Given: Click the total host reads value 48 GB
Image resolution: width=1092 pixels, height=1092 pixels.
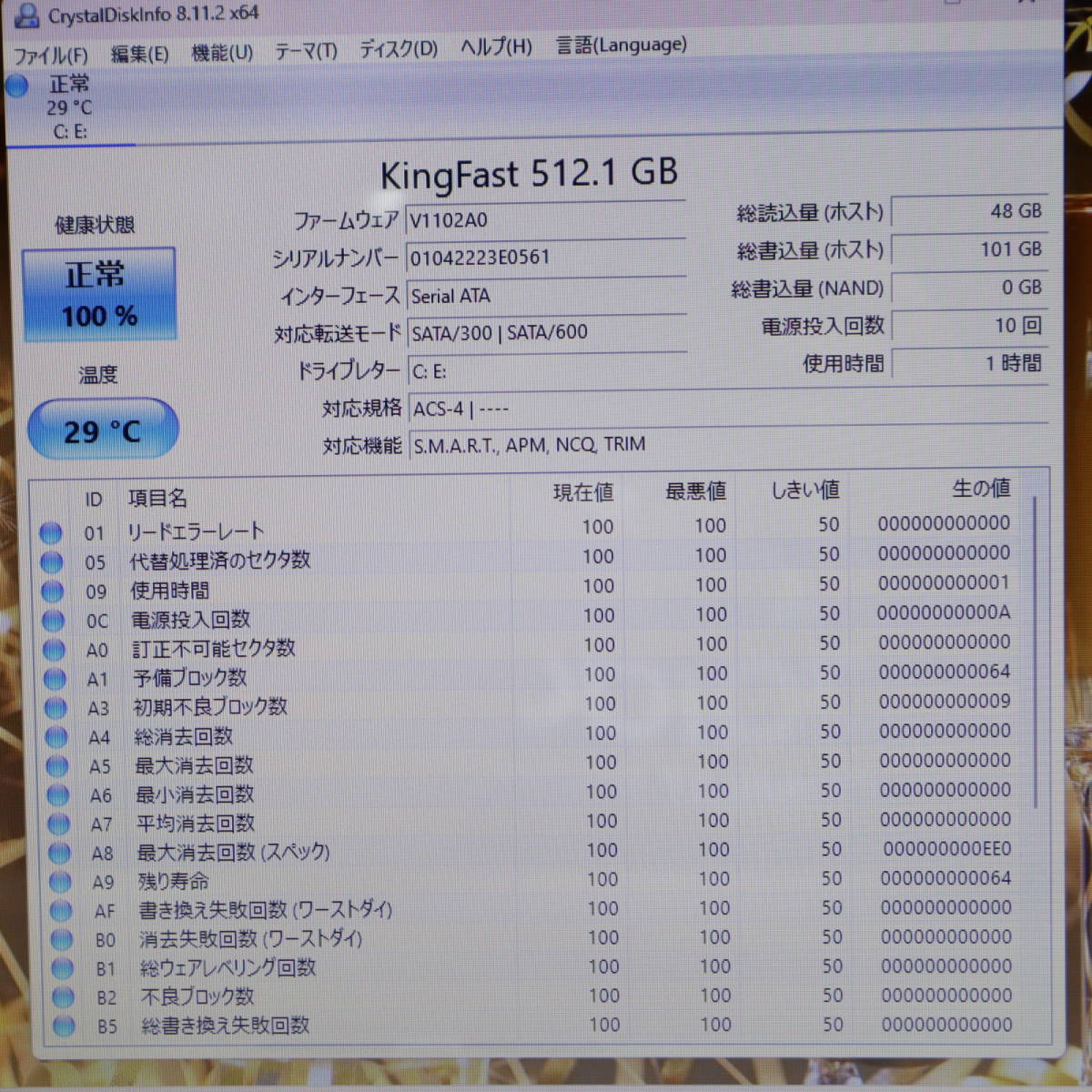Looking at the screenshot, I should [969, 211].
